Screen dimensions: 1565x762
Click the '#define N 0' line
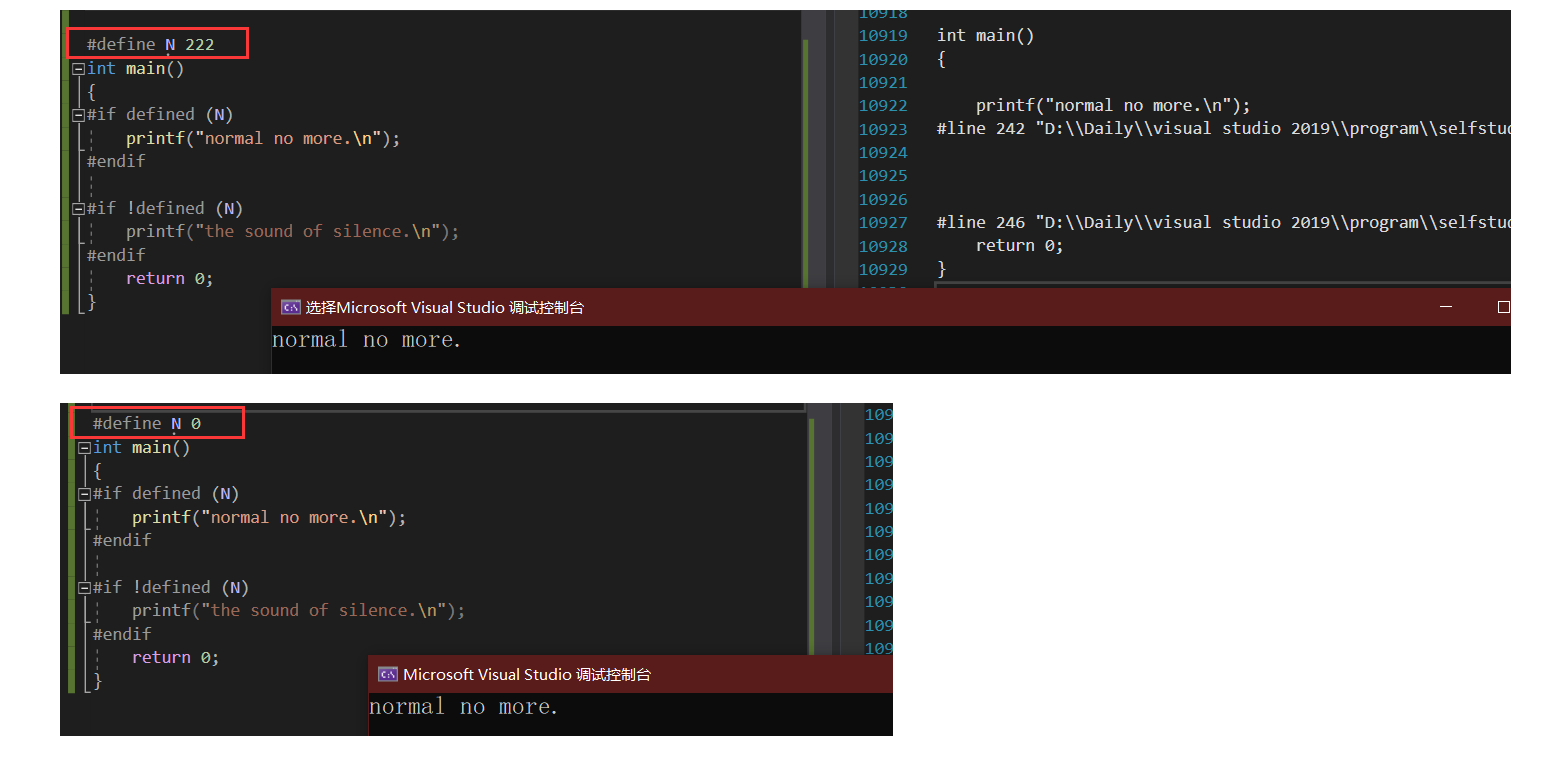click(x=147, y=423)
